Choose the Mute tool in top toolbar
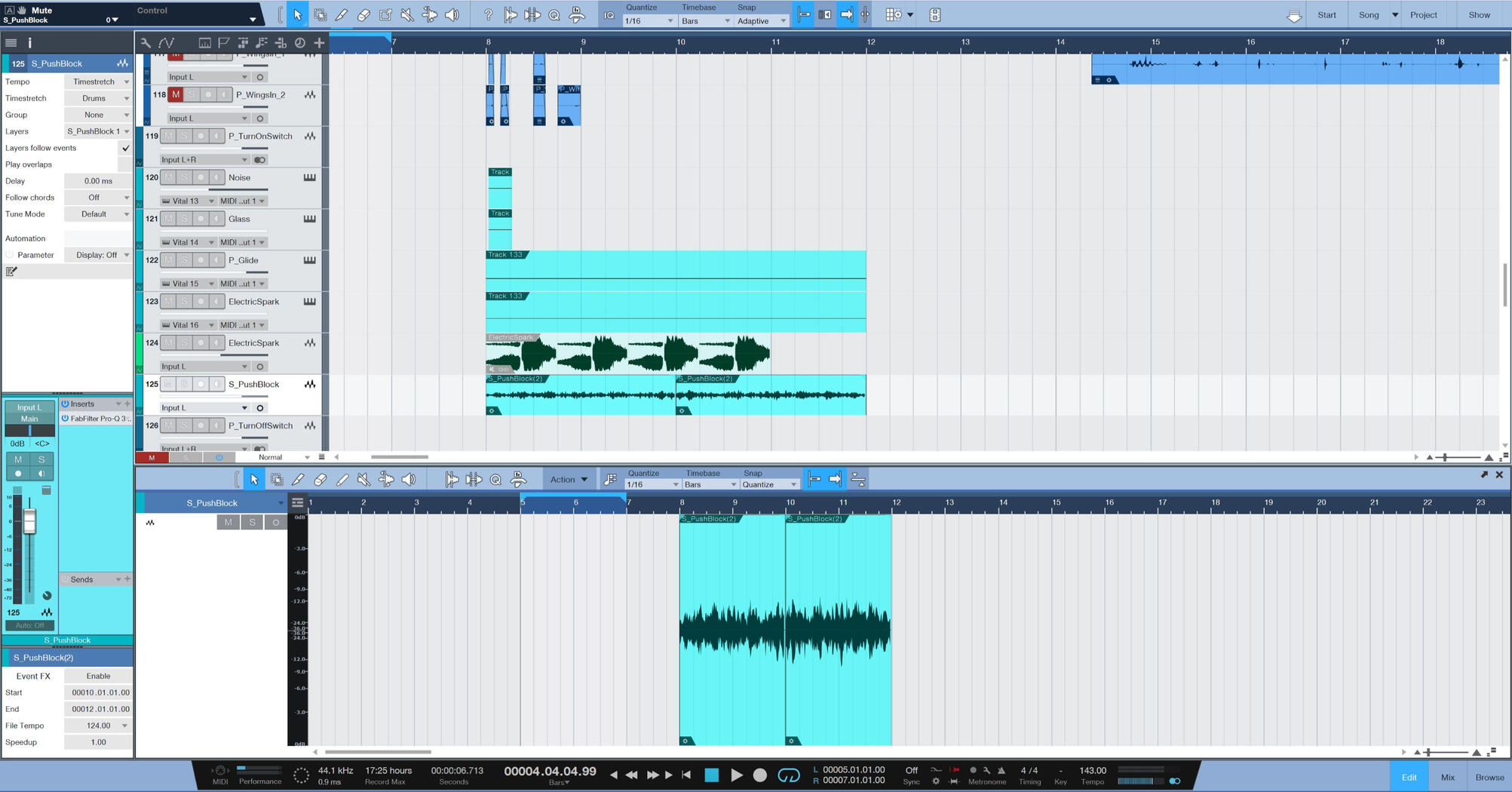1512x792 pixels. click(407, 15)
